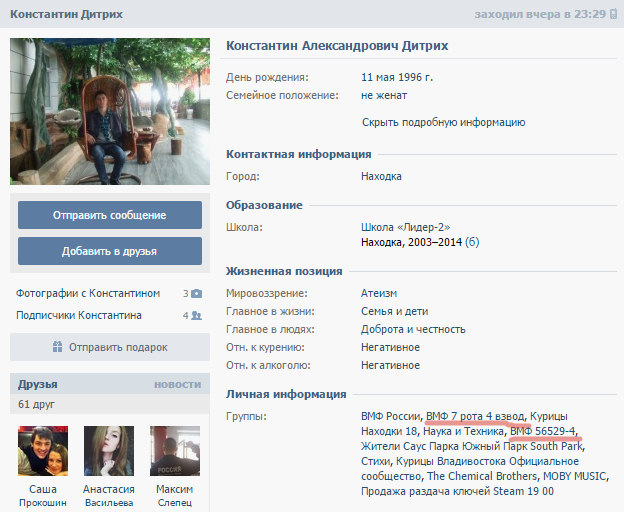
Task: Open the 'ВМФ 7 рота 4 взвод' group
Action: point(474,415)
